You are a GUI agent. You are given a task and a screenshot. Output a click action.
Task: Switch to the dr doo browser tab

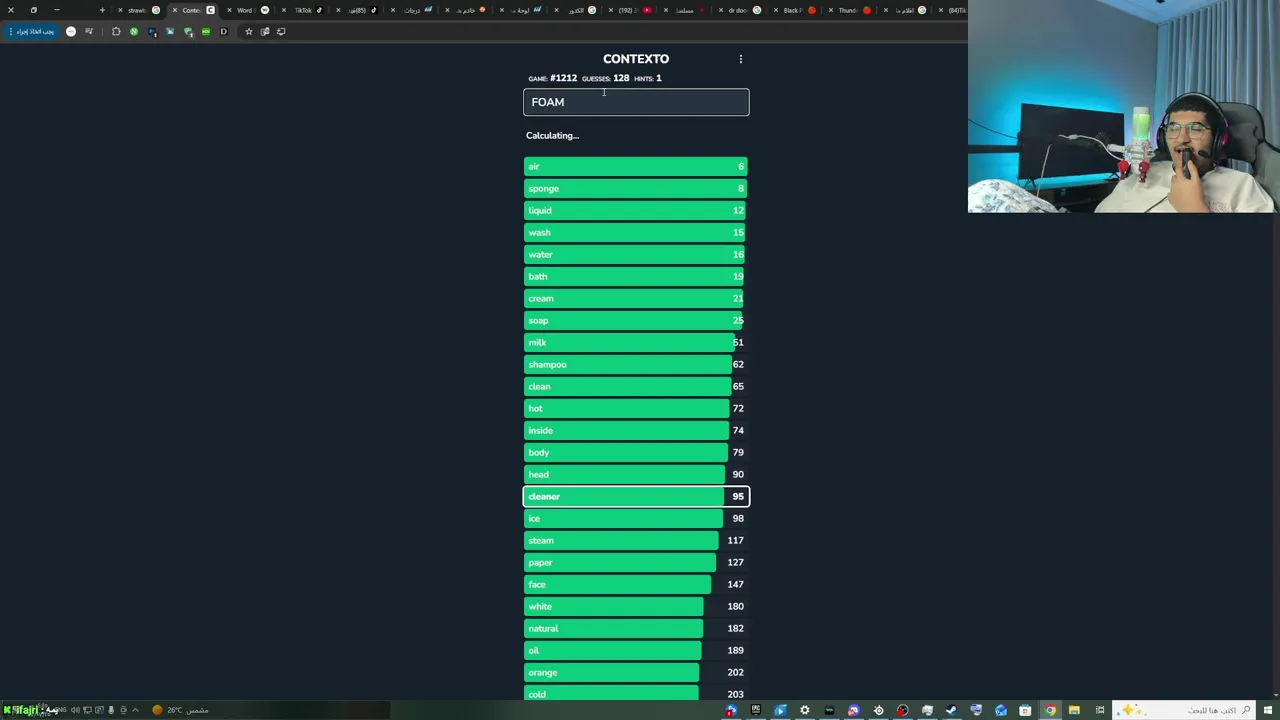tap(739, 10)
